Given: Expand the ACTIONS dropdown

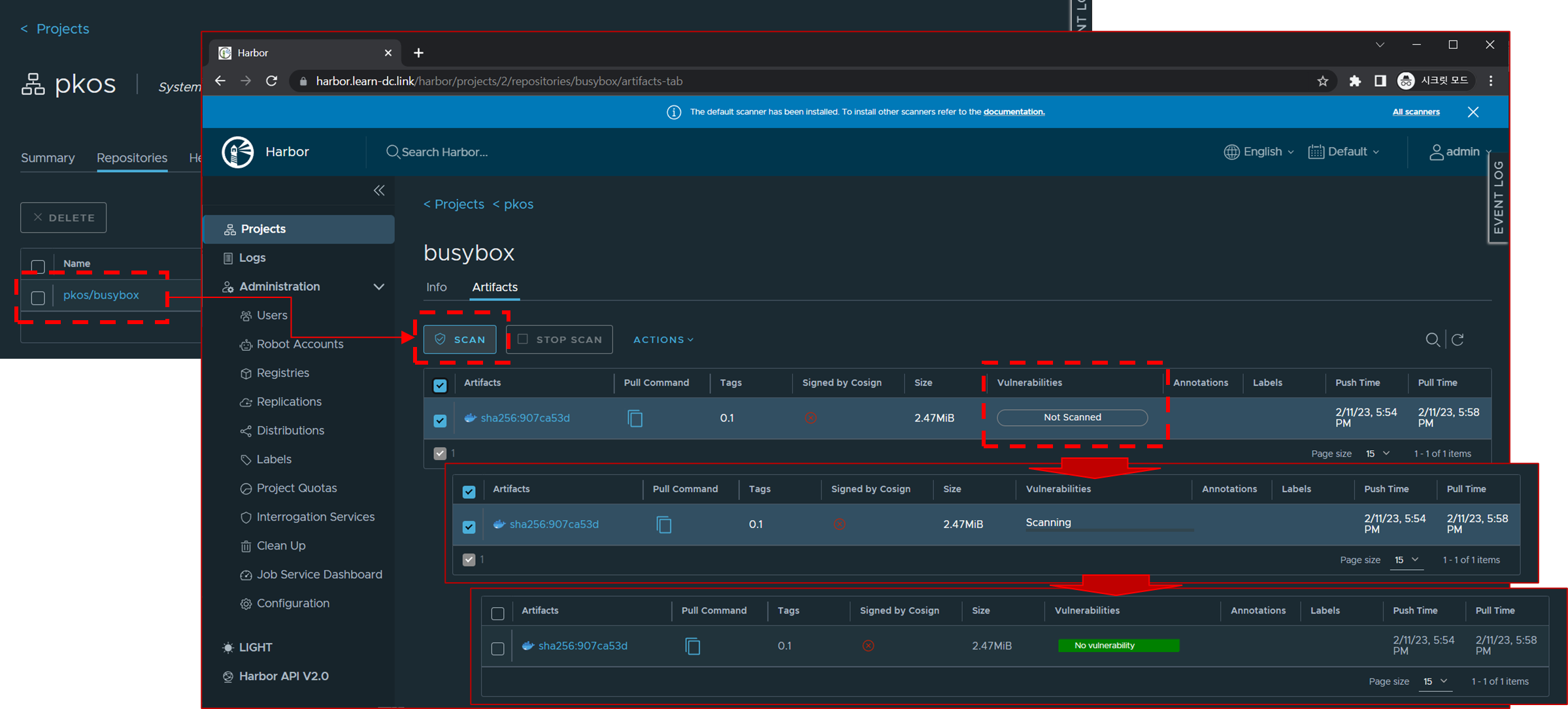Looking at the screenshot, I should point(663,340).
